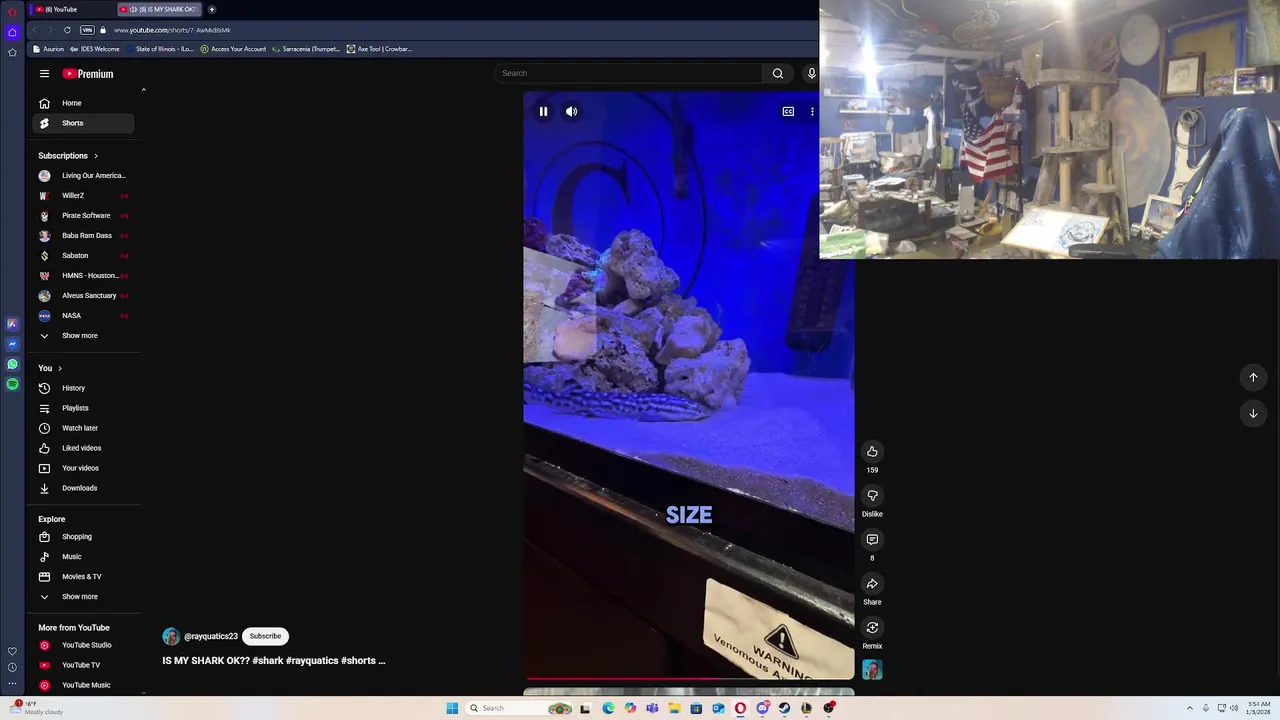Click the search magnifier button
The width and height of the screenshot is (1280, 720).
point(778,73)
